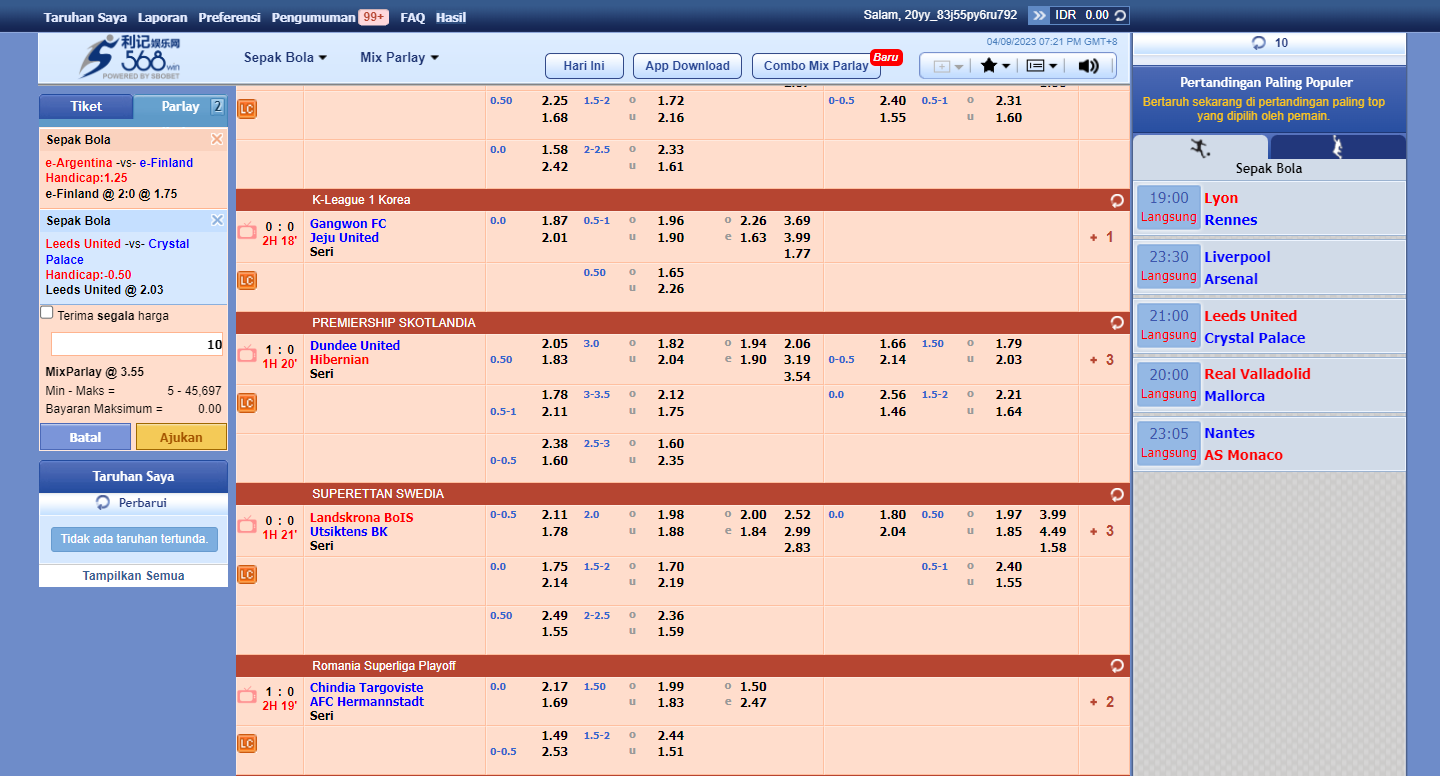Select the basketball tab in popular matches
This screenshot has height=776, width=1440.
coord(1337,147)
